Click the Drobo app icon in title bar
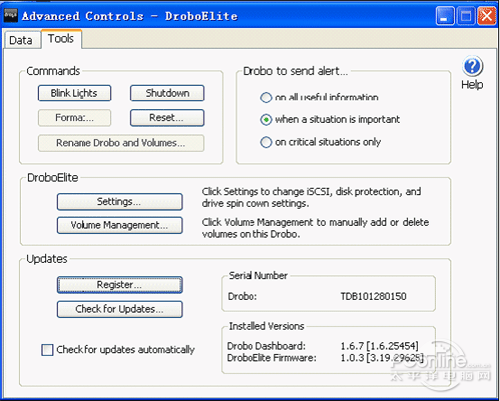 (x=10, y=15)
